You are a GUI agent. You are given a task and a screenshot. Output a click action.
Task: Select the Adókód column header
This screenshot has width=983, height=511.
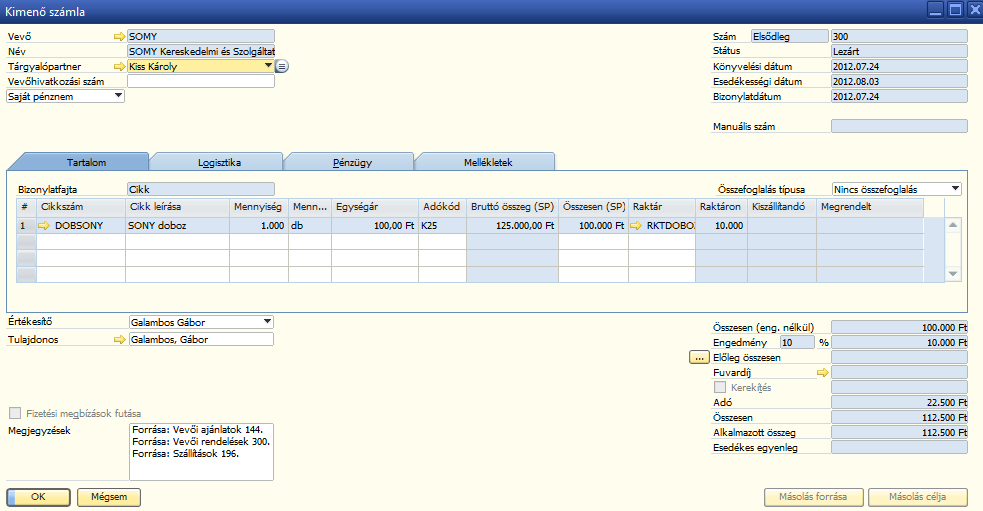(x=443, y=207)
